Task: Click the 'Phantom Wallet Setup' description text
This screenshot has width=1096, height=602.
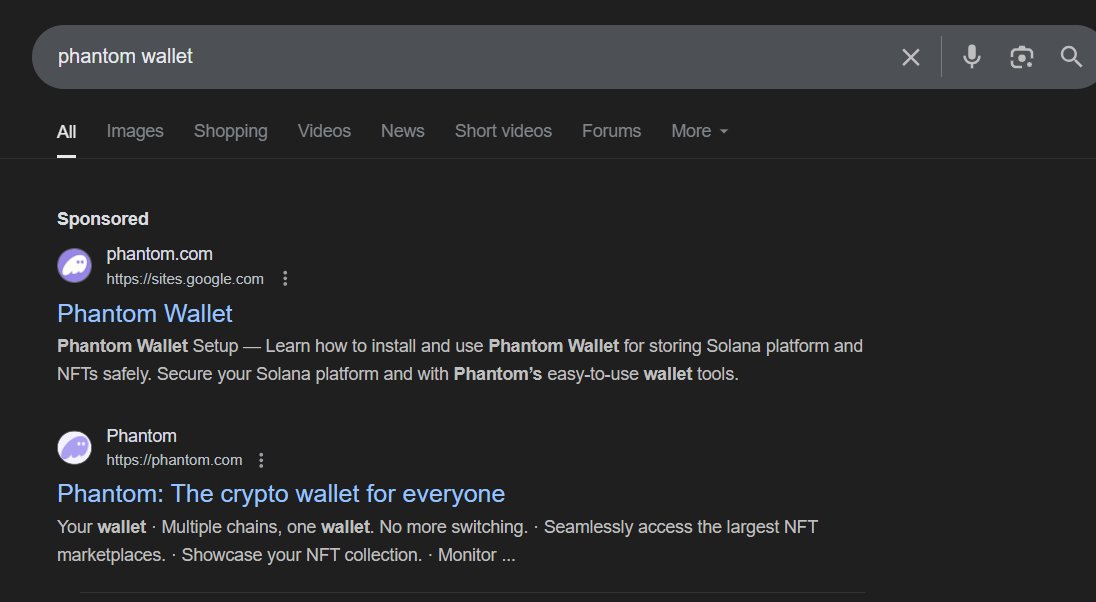Action: (147, 346)
